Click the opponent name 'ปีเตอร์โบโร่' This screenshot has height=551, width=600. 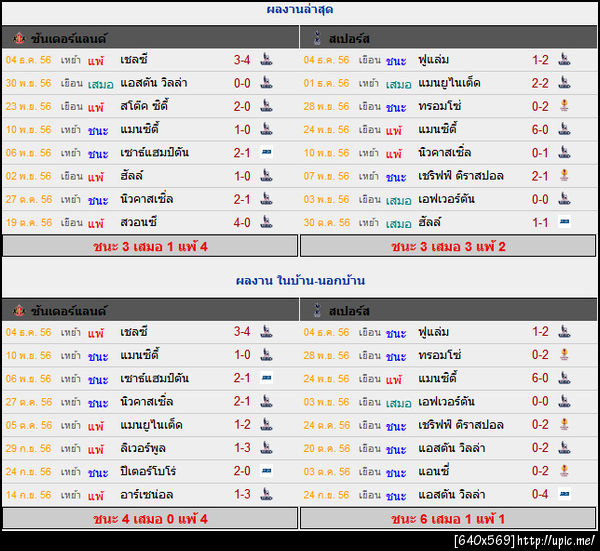pos(148,471)
